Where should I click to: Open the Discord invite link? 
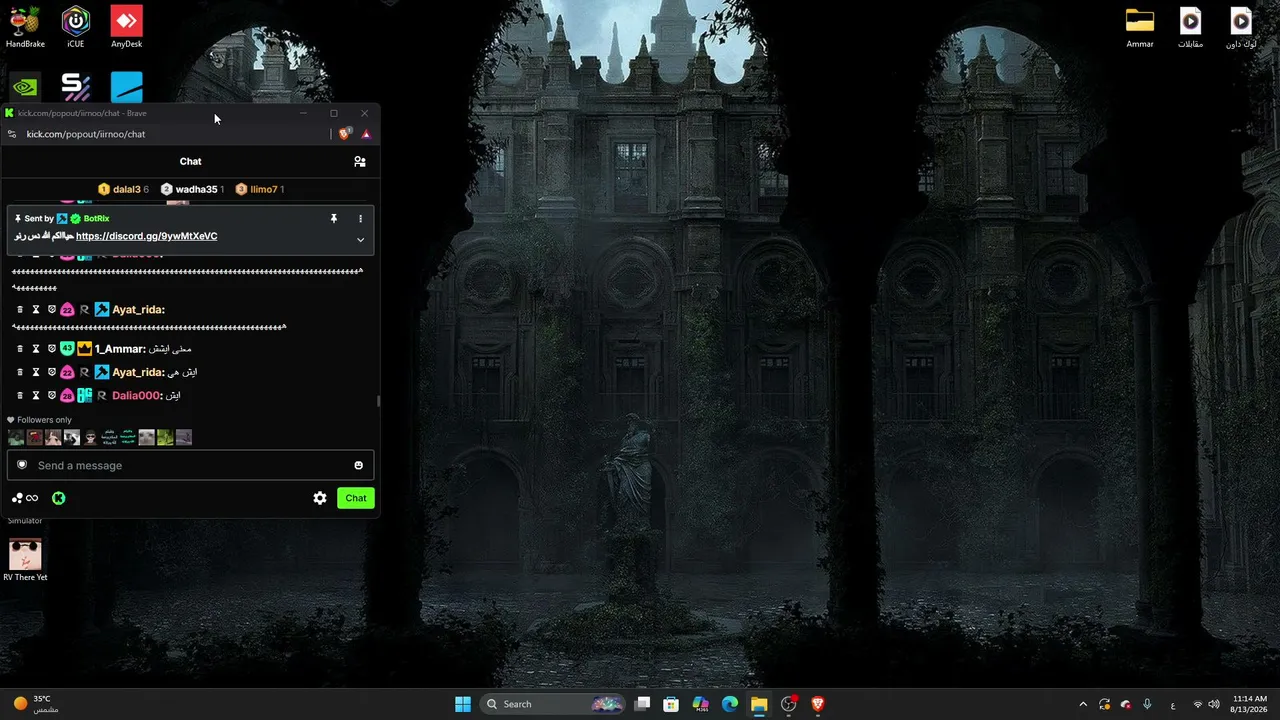[147, 236]
